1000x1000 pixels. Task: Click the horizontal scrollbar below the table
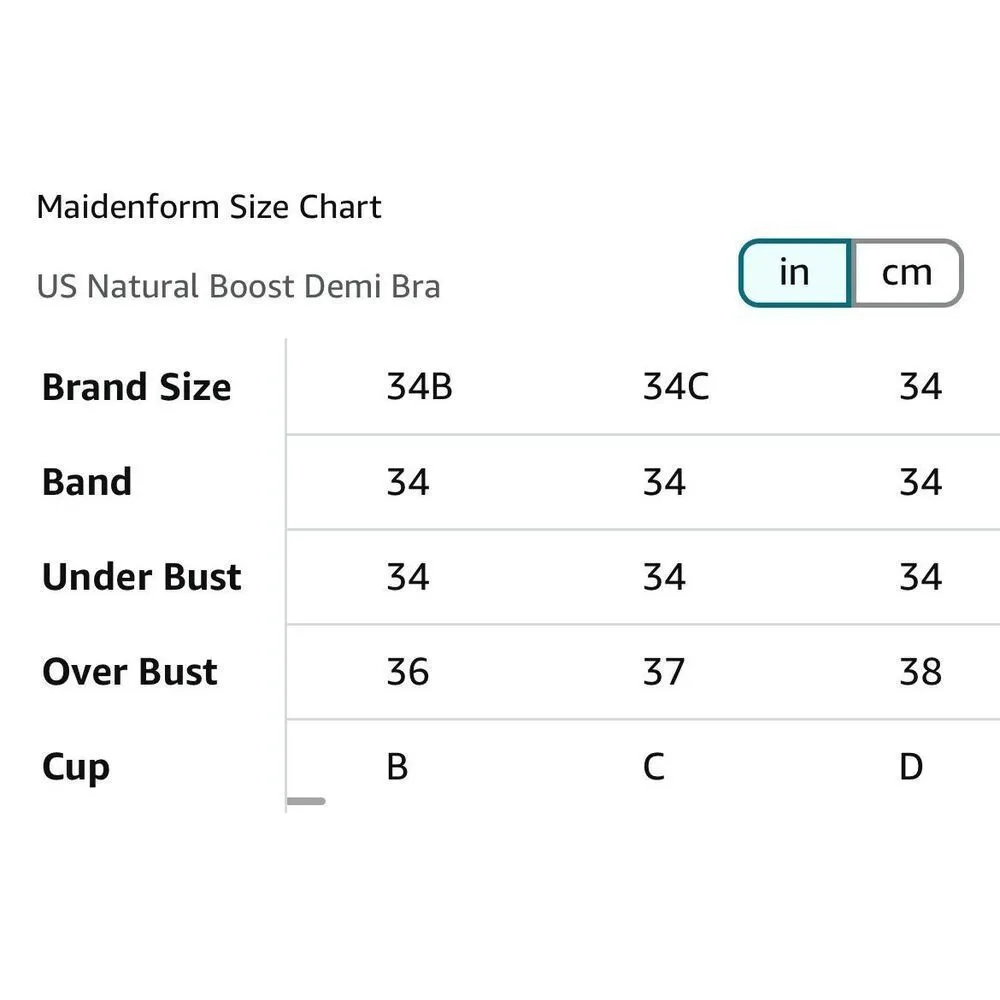click(307, 801)
